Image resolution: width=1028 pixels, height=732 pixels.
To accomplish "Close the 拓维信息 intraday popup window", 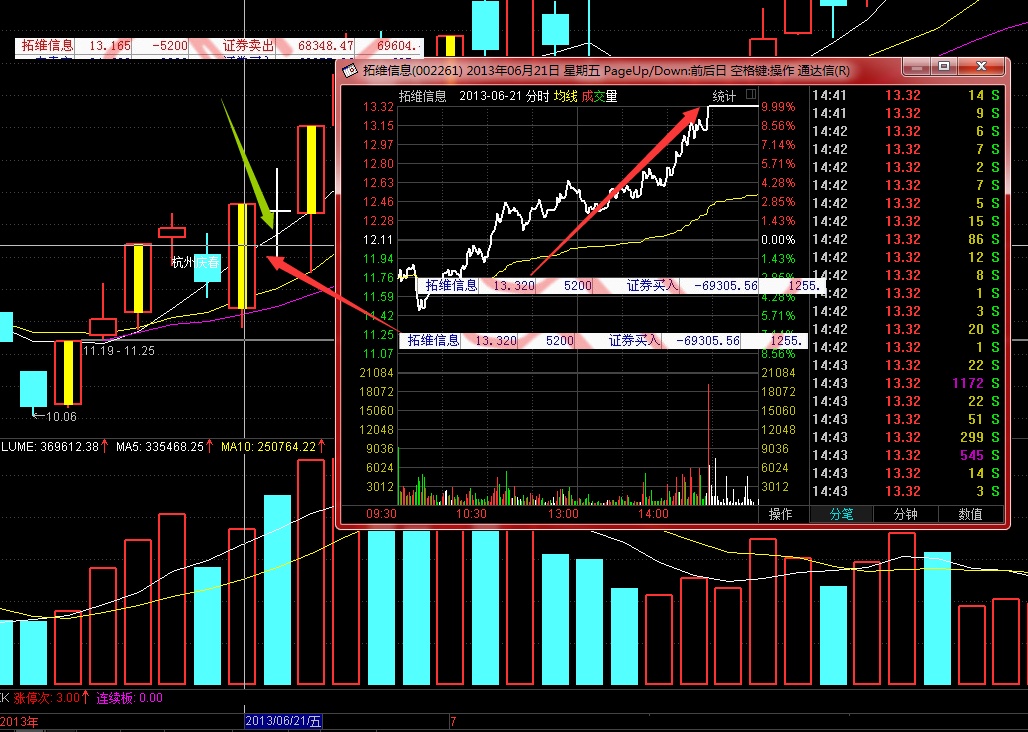I will pyautogui.click(x=986, y=67).
